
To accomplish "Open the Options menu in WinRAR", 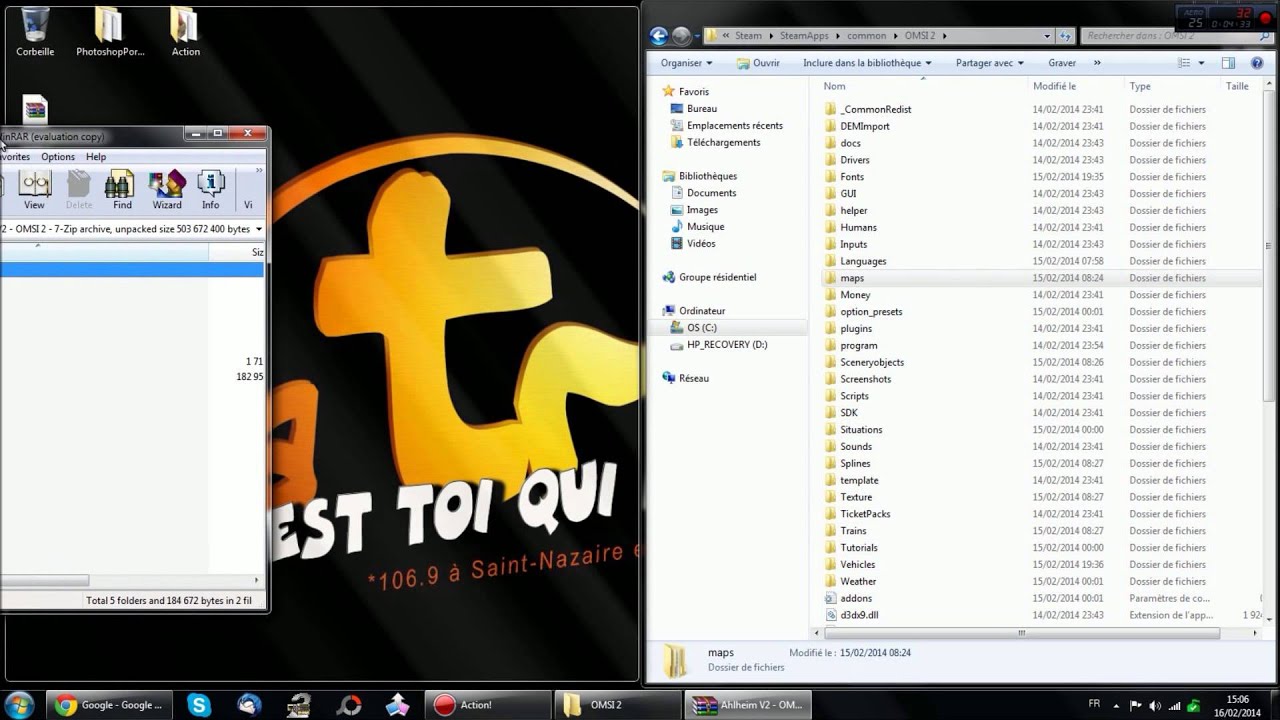I will [58, 157].
